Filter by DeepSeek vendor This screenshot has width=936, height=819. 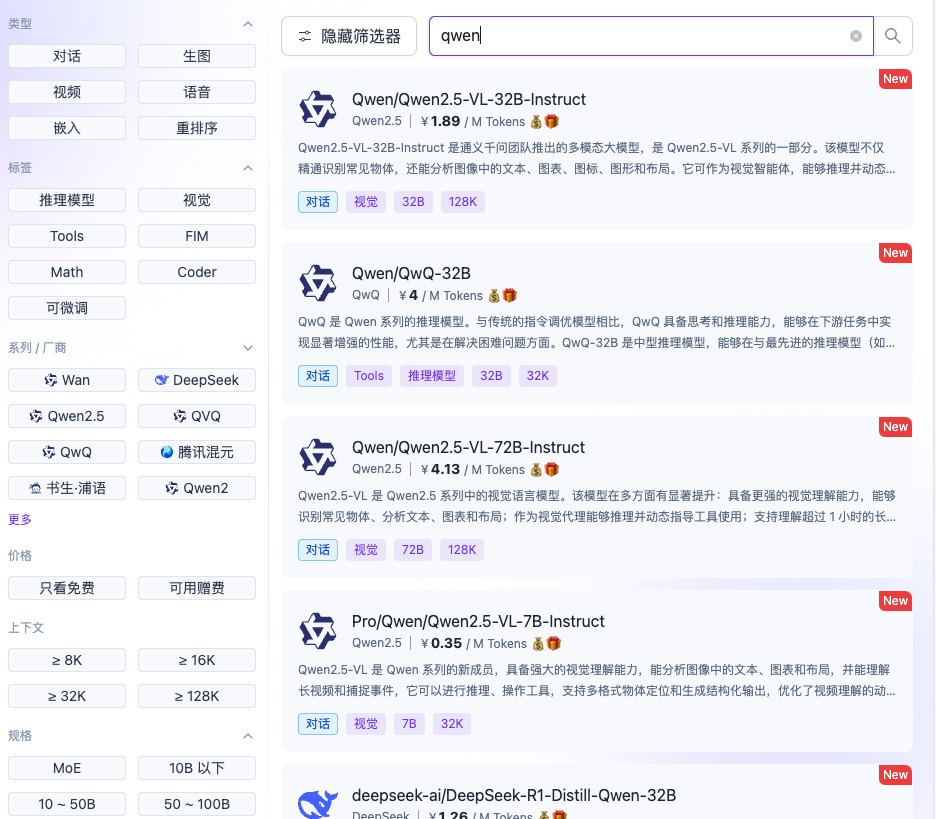point(197,380)
